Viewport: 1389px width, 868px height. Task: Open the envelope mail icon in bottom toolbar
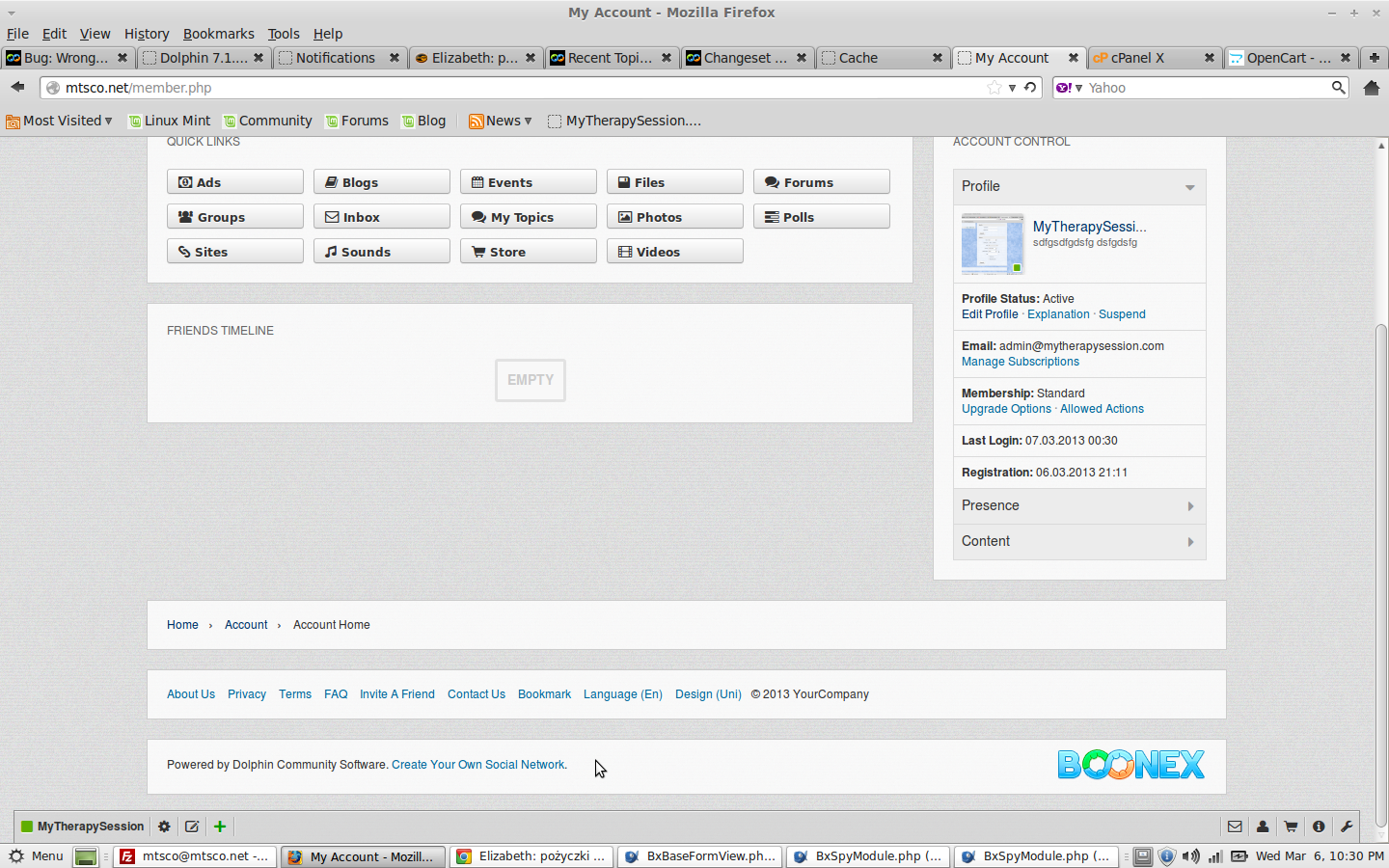[x=1235, y=827]
